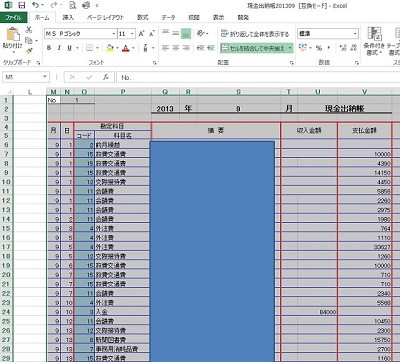The image size is (400, 362).
Task: Click the Insert Function fx icon
Action: click(x=106, y=77)
